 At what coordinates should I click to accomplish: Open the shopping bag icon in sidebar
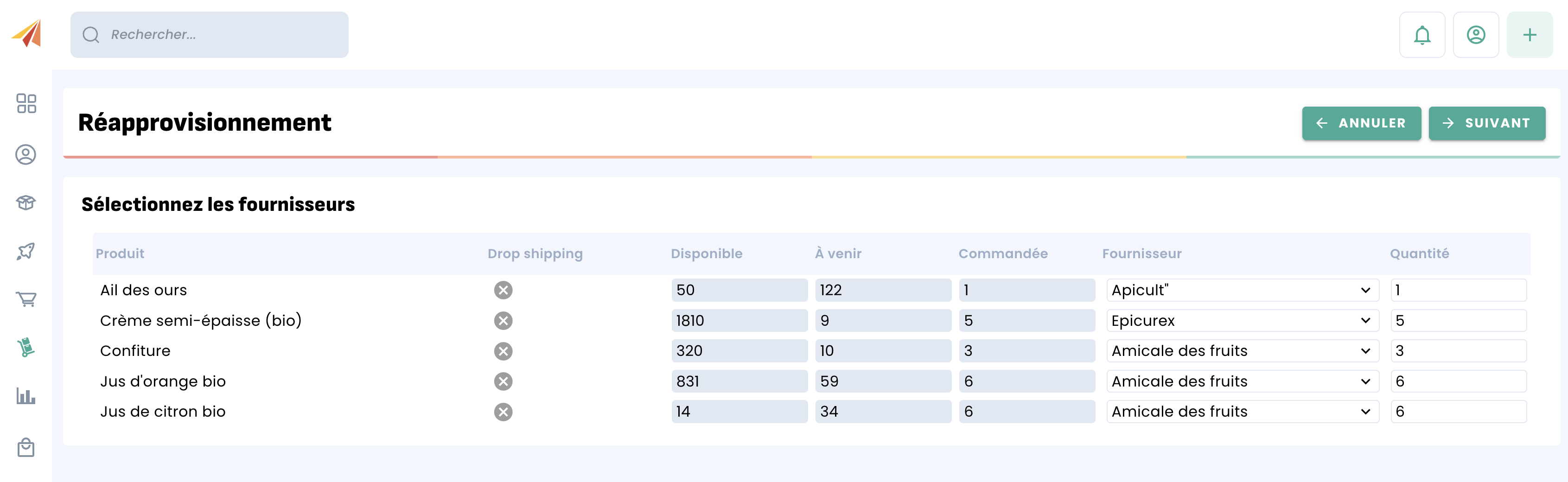25,448
